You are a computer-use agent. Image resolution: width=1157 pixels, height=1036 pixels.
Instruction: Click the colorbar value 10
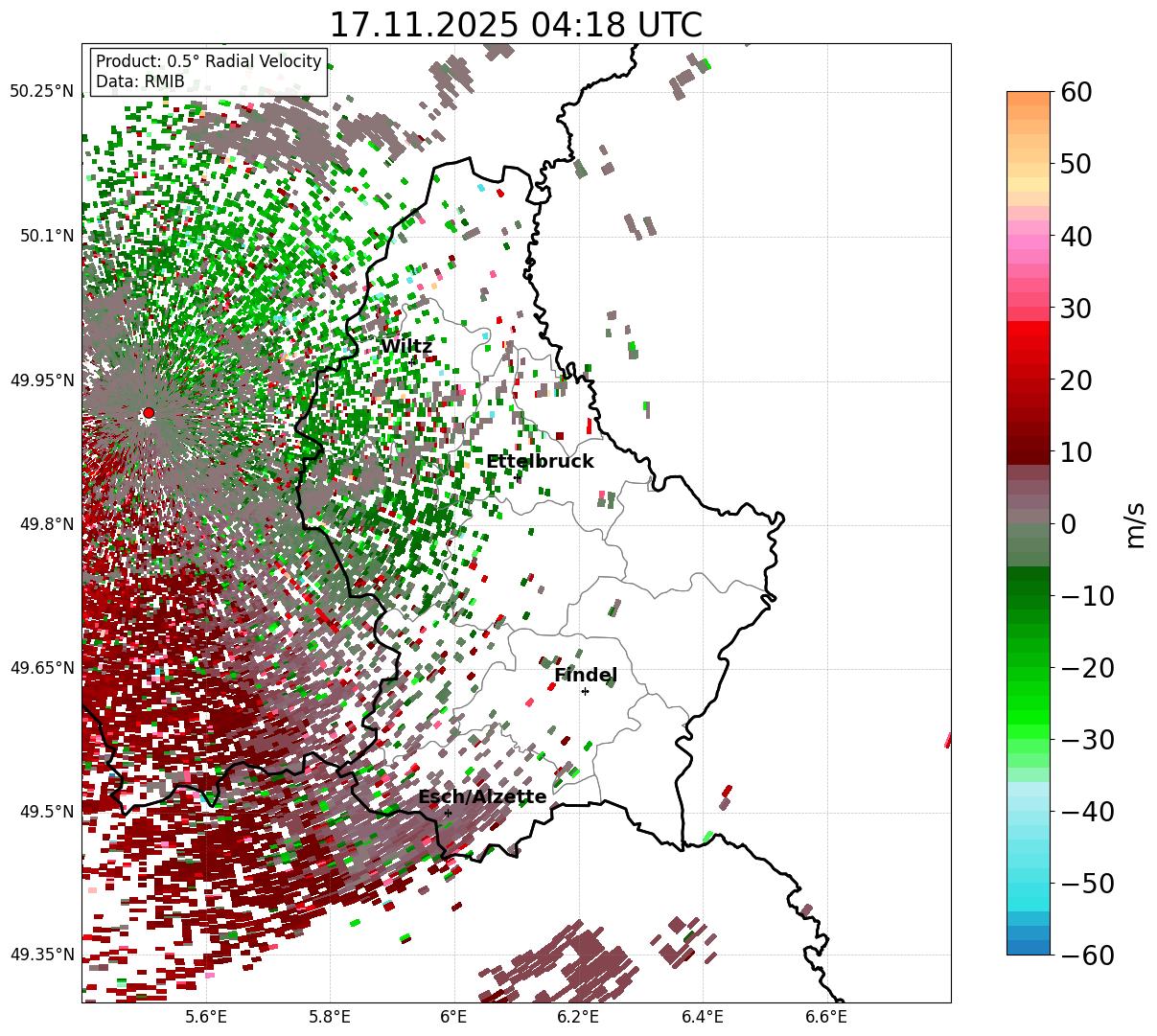pos(1075,452)
